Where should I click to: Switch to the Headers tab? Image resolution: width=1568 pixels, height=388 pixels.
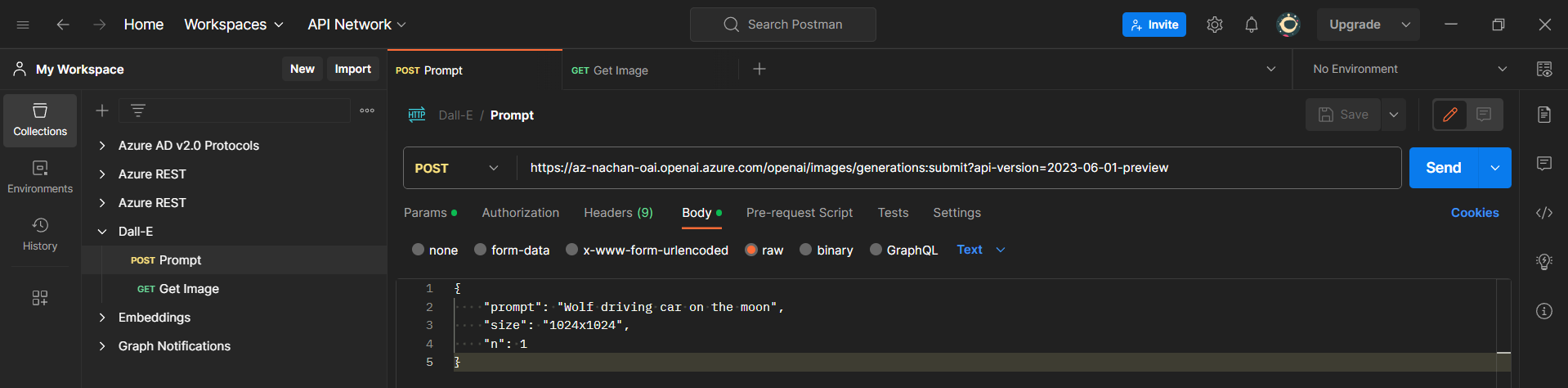(618, 213)
